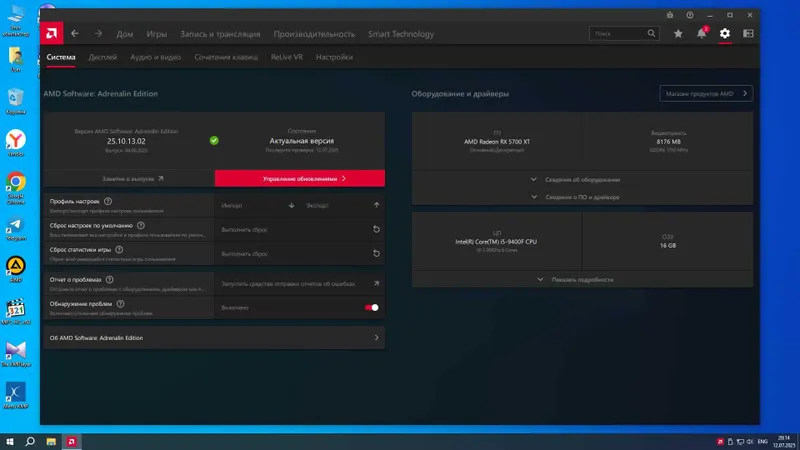Disable the Обнаружение проблем toggle

pyautogui.click(x=371, y=308)
